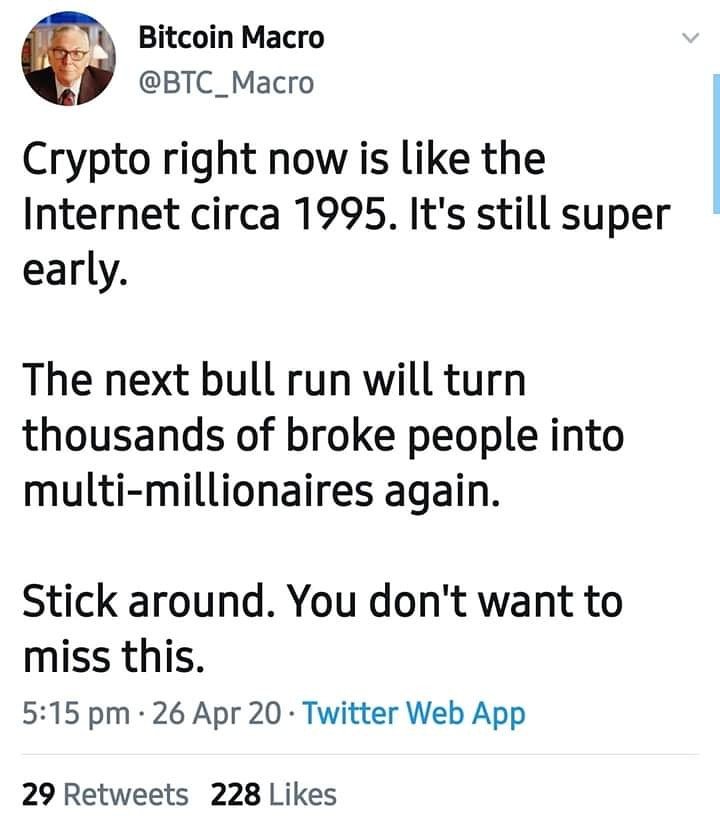Image resolution: width=720 pixels, height=832 pixels.
Task: Click "thousands of broke people into" line
Action: coord(322,436)
